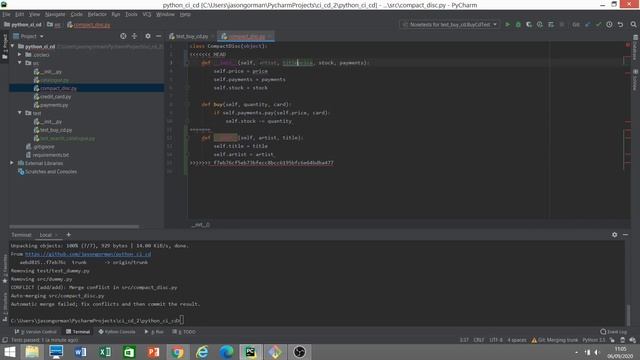
Task: Hide the Project tool window
Action: point(158,36)
